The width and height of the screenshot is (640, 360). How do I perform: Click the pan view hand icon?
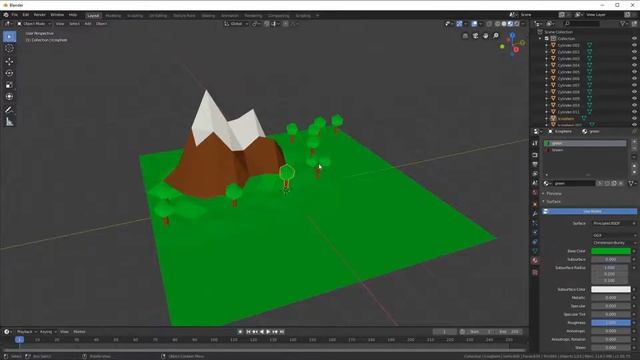pyautogui.click(x=486, y=36)
